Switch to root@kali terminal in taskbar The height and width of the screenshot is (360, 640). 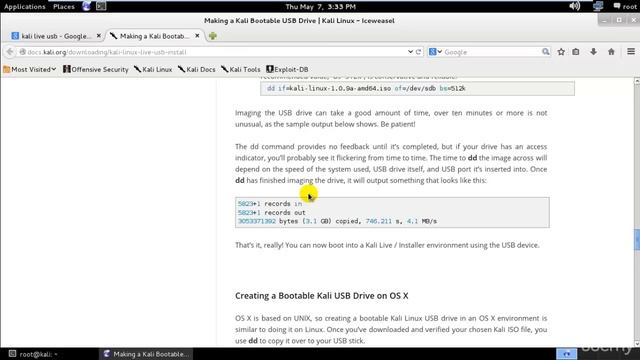pos(34,354)
